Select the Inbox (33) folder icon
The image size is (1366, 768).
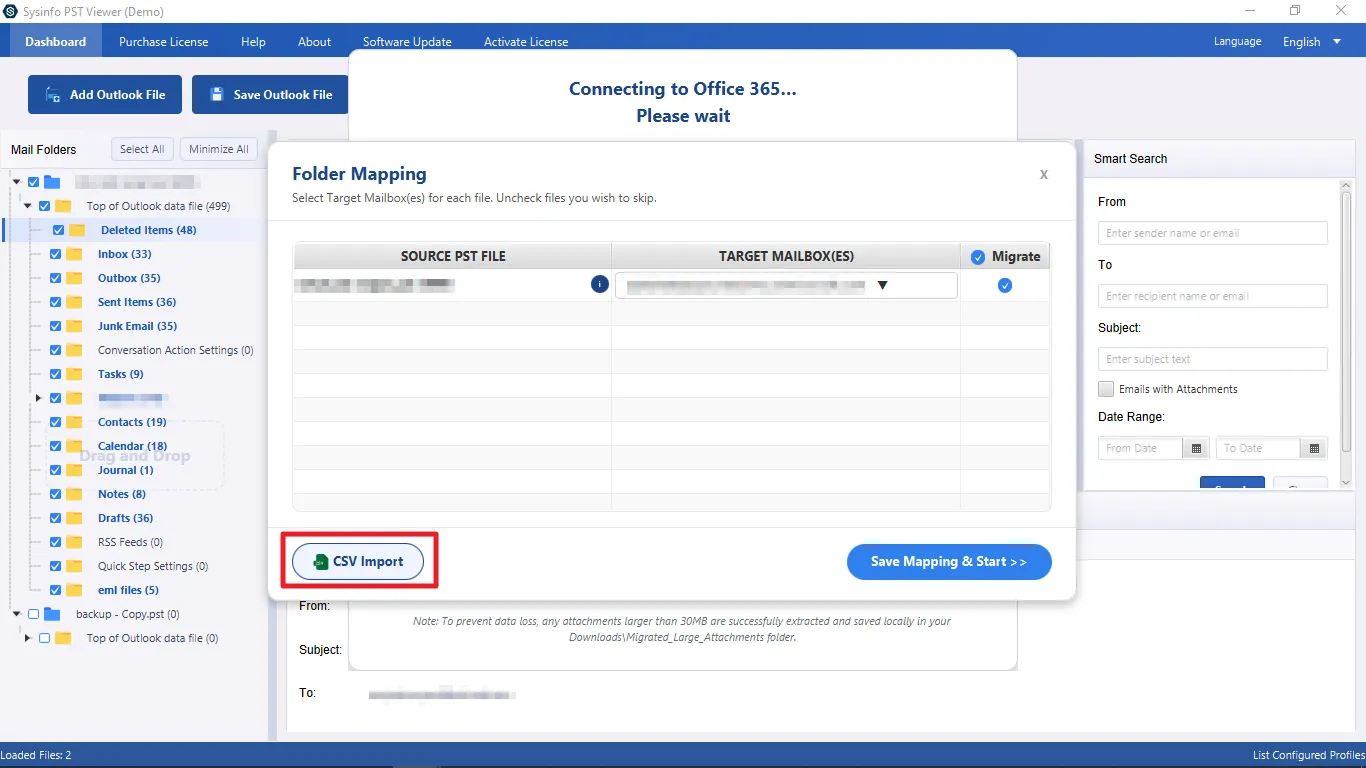(74, 254)
